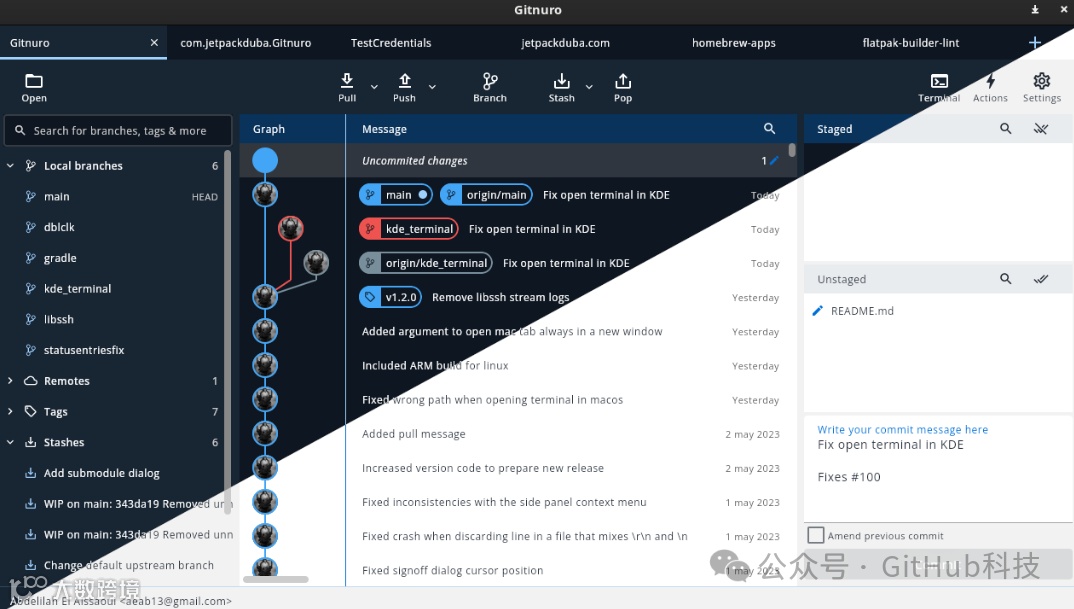The width and height of the screenshot is (1074, 609).
Task: Search commit messages with magnifier icon
Action: pyautogui.click(x=769, y=129)
